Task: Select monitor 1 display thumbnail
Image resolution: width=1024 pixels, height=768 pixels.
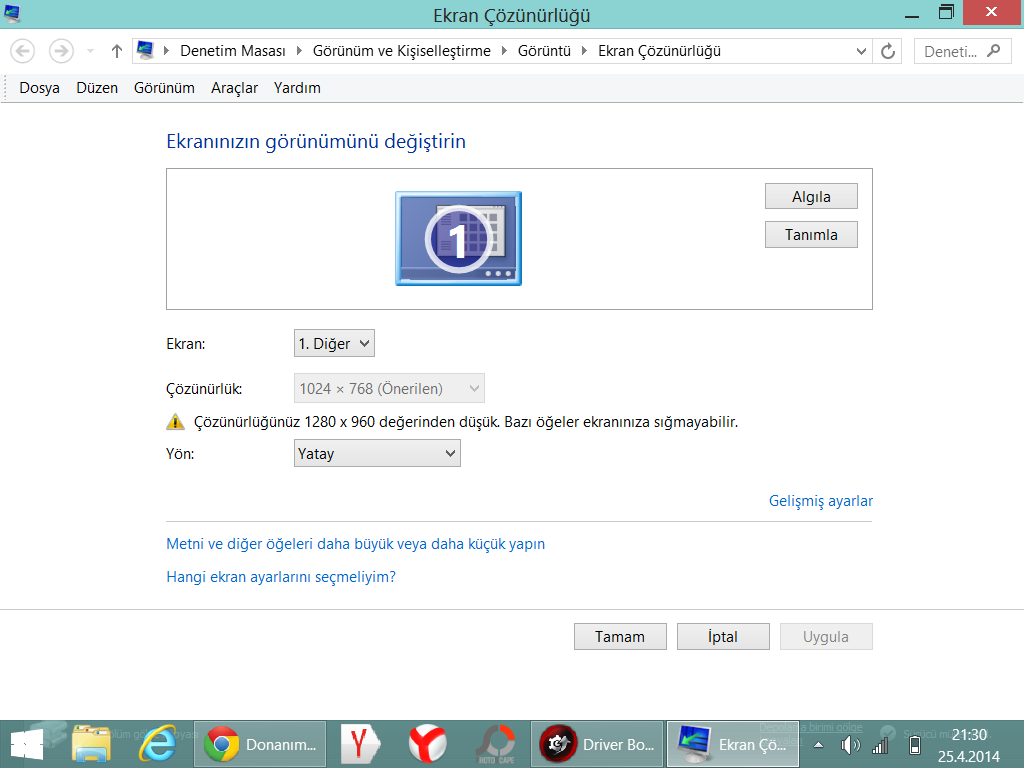Action: point(458,238)
